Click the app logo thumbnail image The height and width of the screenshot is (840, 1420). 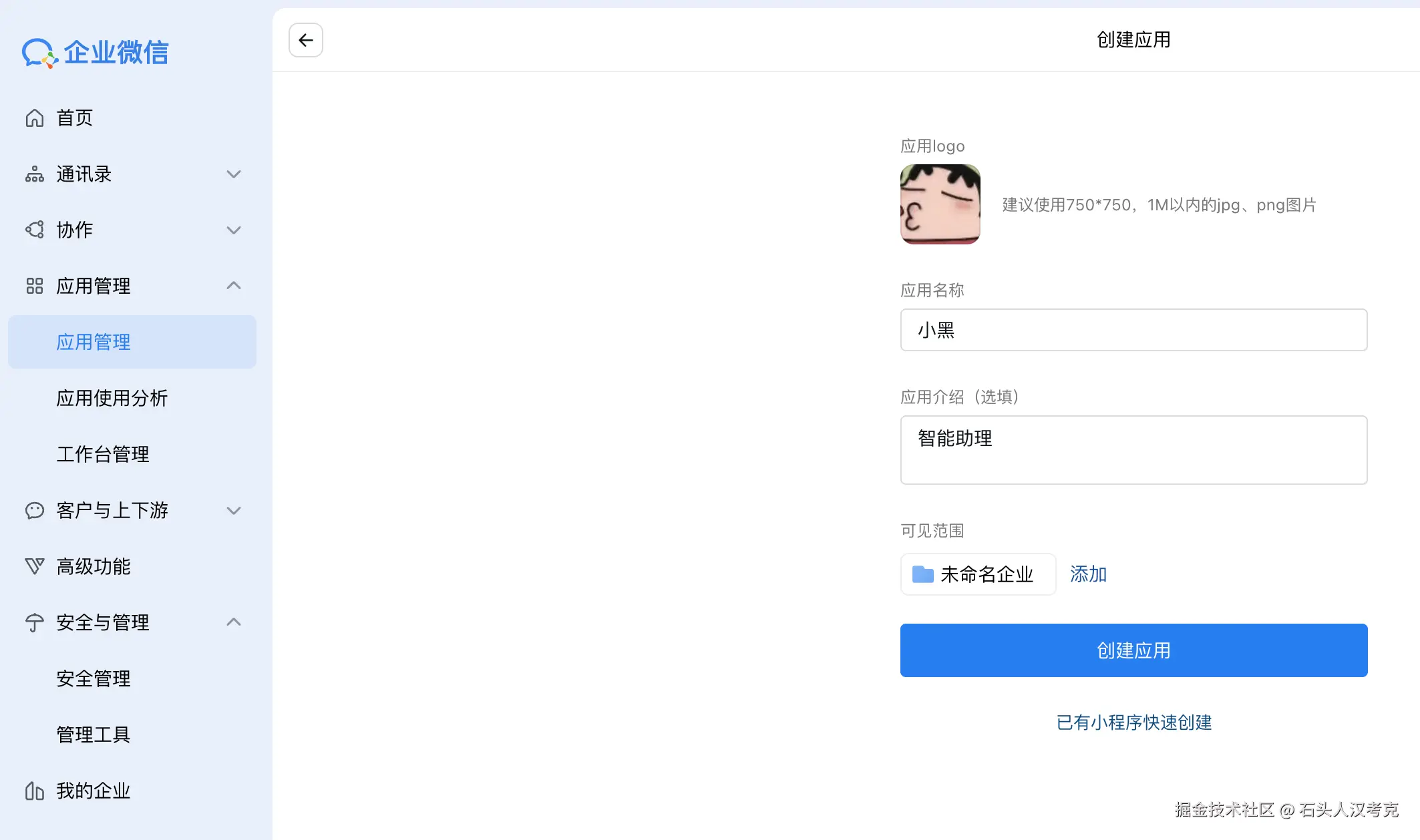pyautogui.click(x=940, y=204)
